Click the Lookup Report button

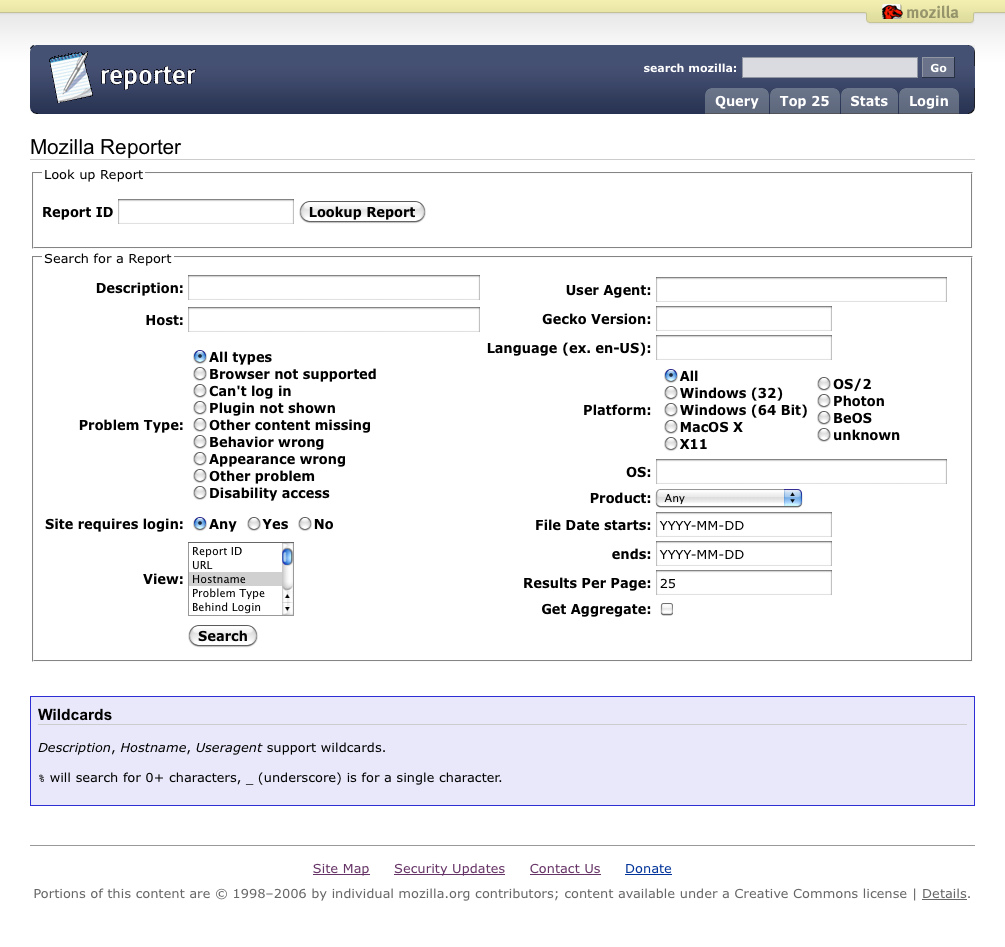point(362,212)
